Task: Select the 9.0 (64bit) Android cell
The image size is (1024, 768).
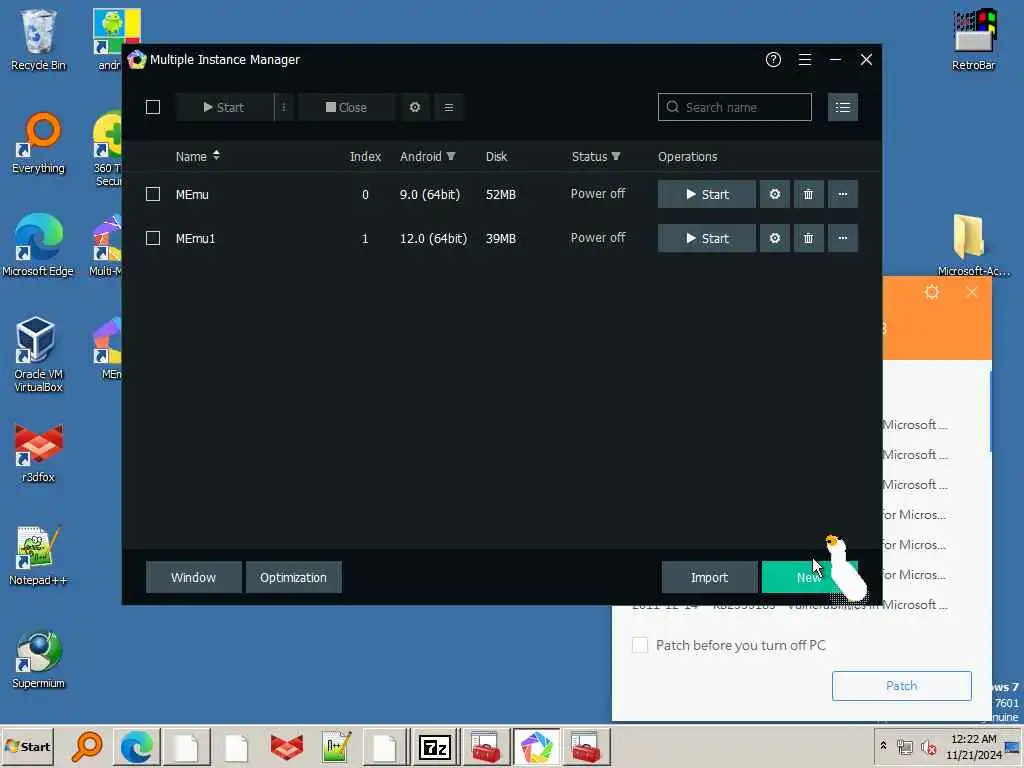Action: [x=430, y=194]
